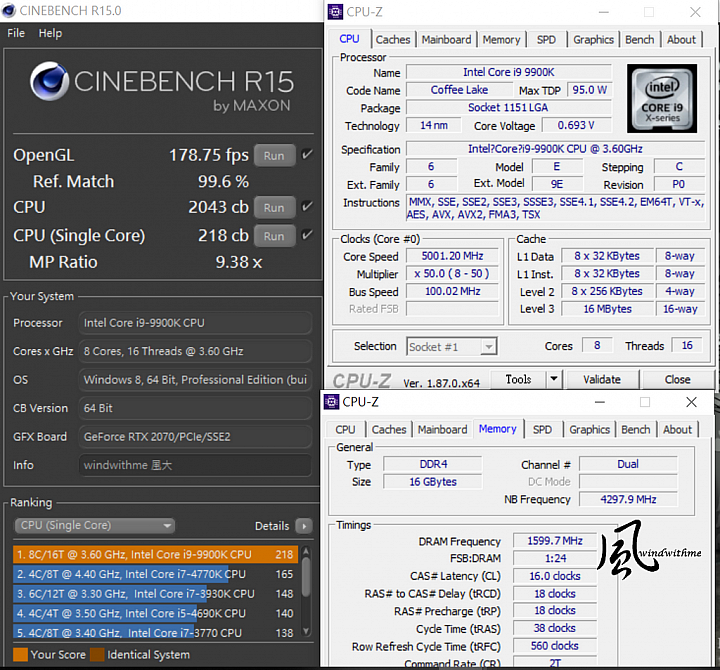Click the Multiplier value x 50.0

tap(452, 274)
